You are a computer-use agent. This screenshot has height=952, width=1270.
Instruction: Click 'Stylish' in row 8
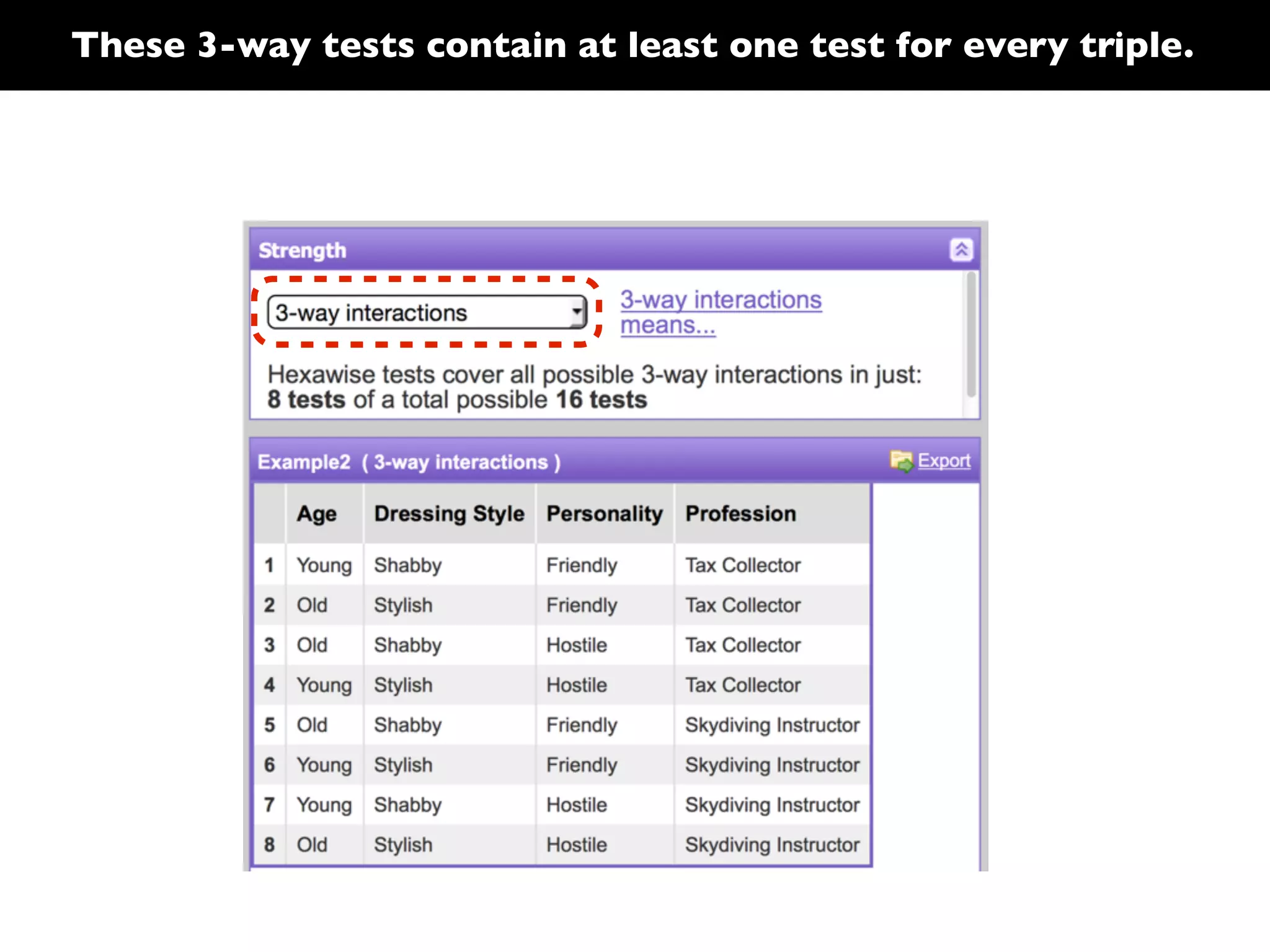click(x=403, y=845)
